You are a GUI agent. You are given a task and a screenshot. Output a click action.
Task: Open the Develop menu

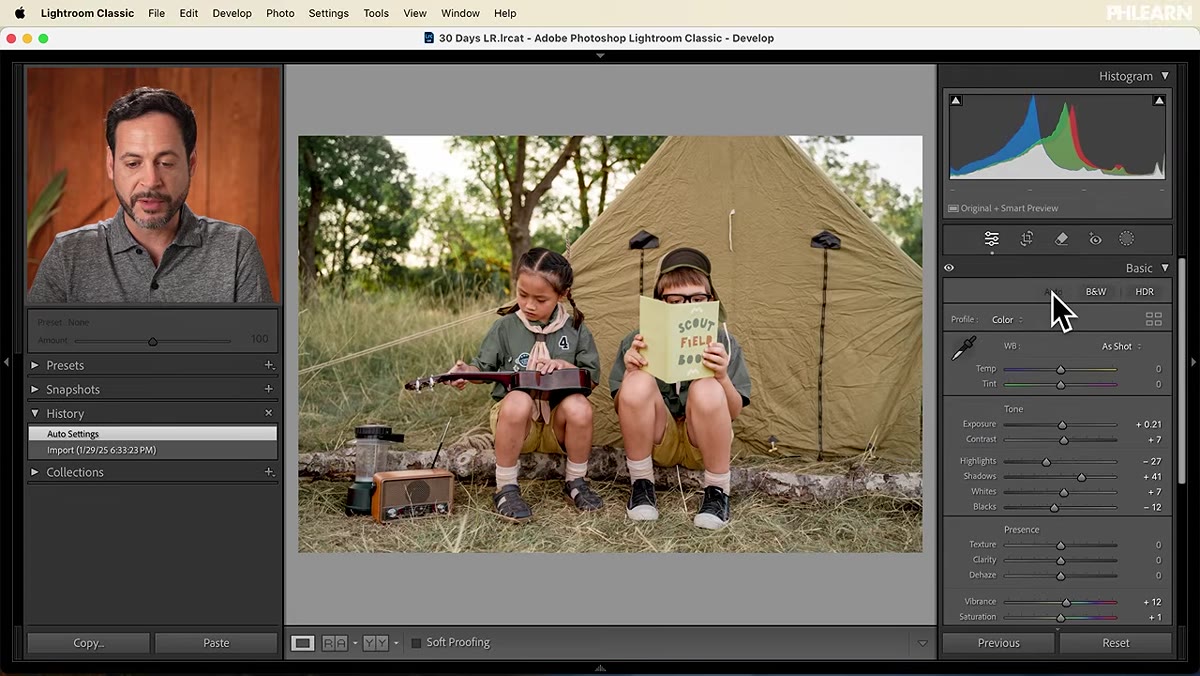pyautogui.click(x=232, y=13)
